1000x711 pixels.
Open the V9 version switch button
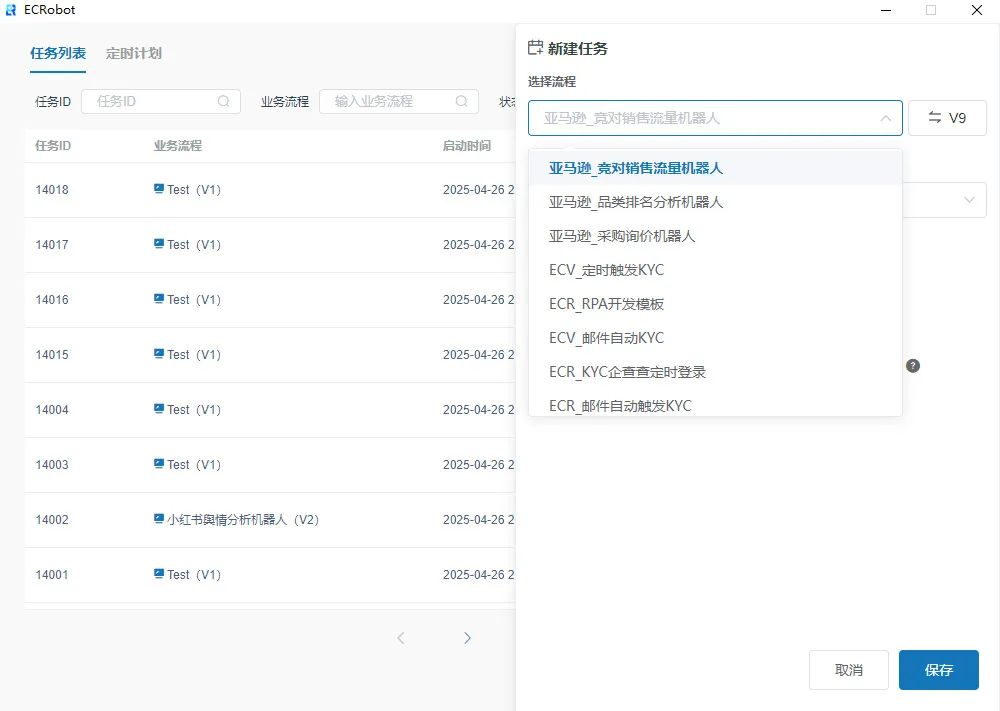click(x=947, y=118)
